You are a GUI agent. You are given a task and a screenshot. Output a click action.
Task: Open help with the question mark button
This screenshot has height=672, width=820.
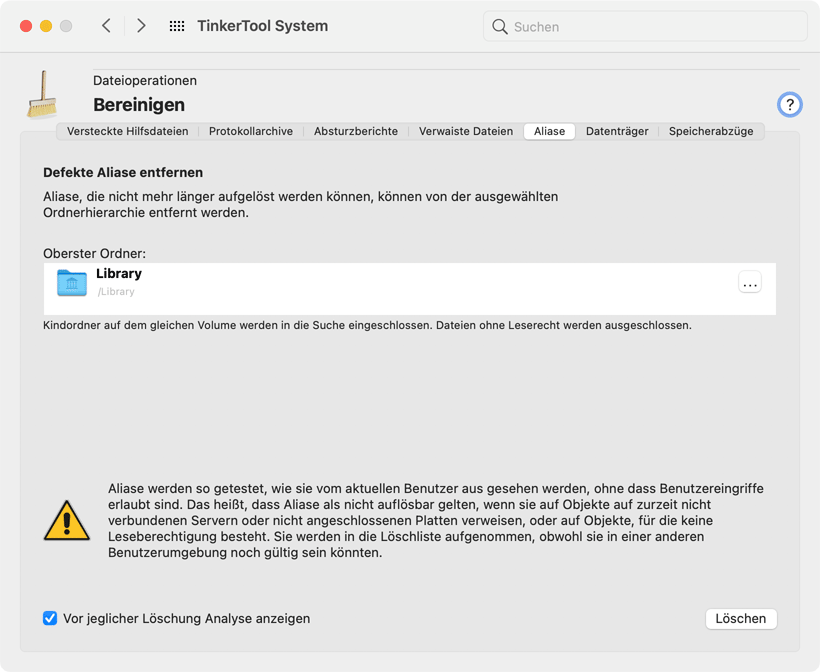[789, 105]
